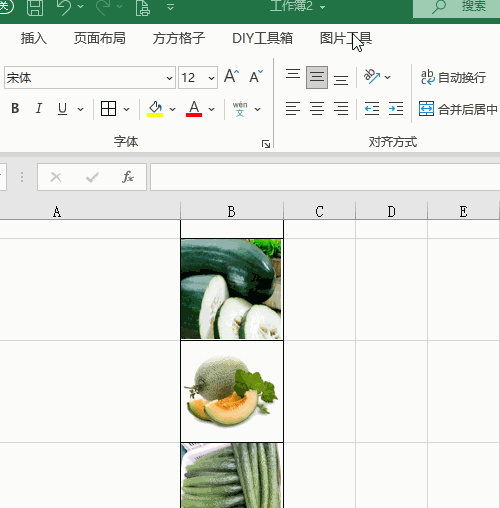Click the formula bar cancel X

pyautogui.click(x=56, y=177)
